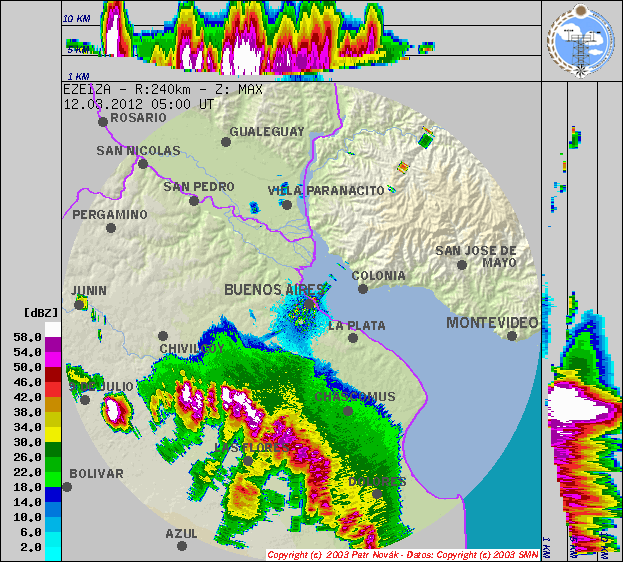Select the San Nicolas city marker

point(143,164)
